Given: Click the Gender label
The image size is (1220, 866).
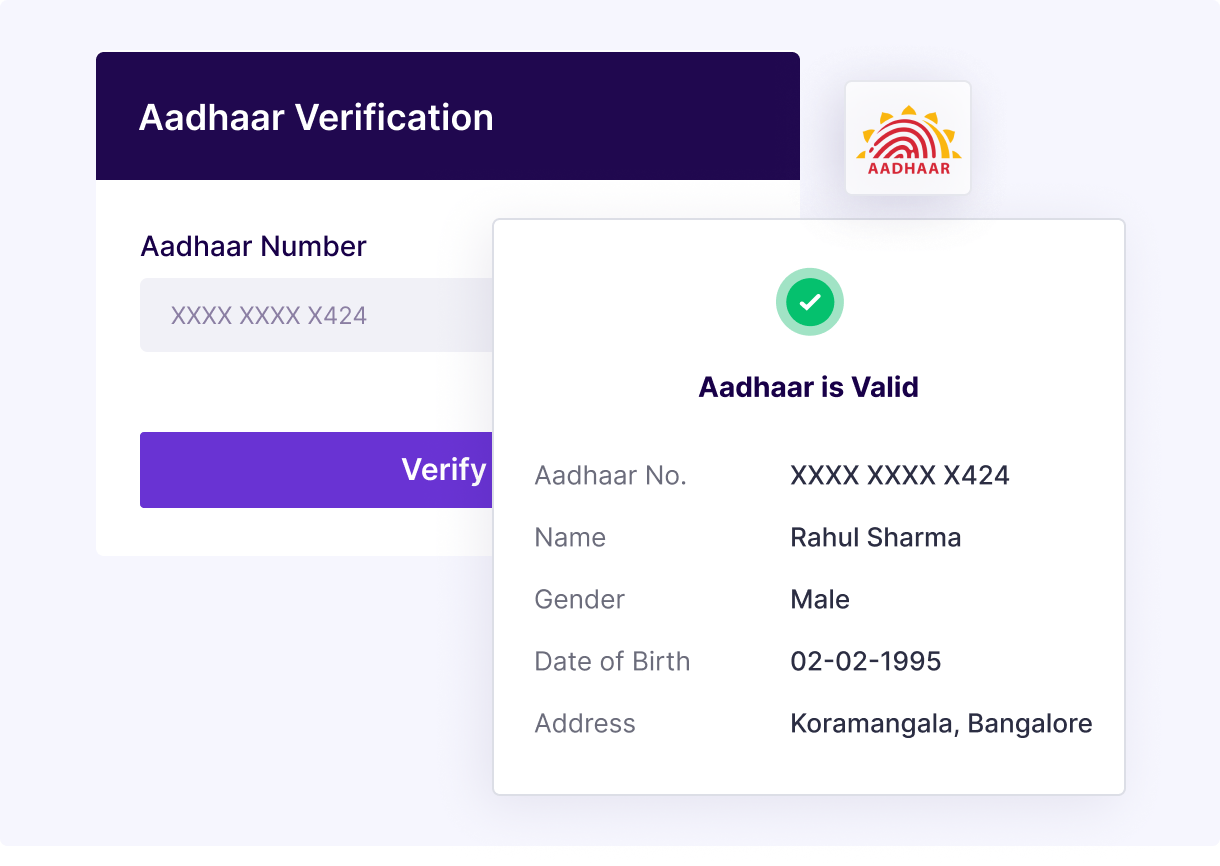Looking at the screenshot, I should [579, 599].
